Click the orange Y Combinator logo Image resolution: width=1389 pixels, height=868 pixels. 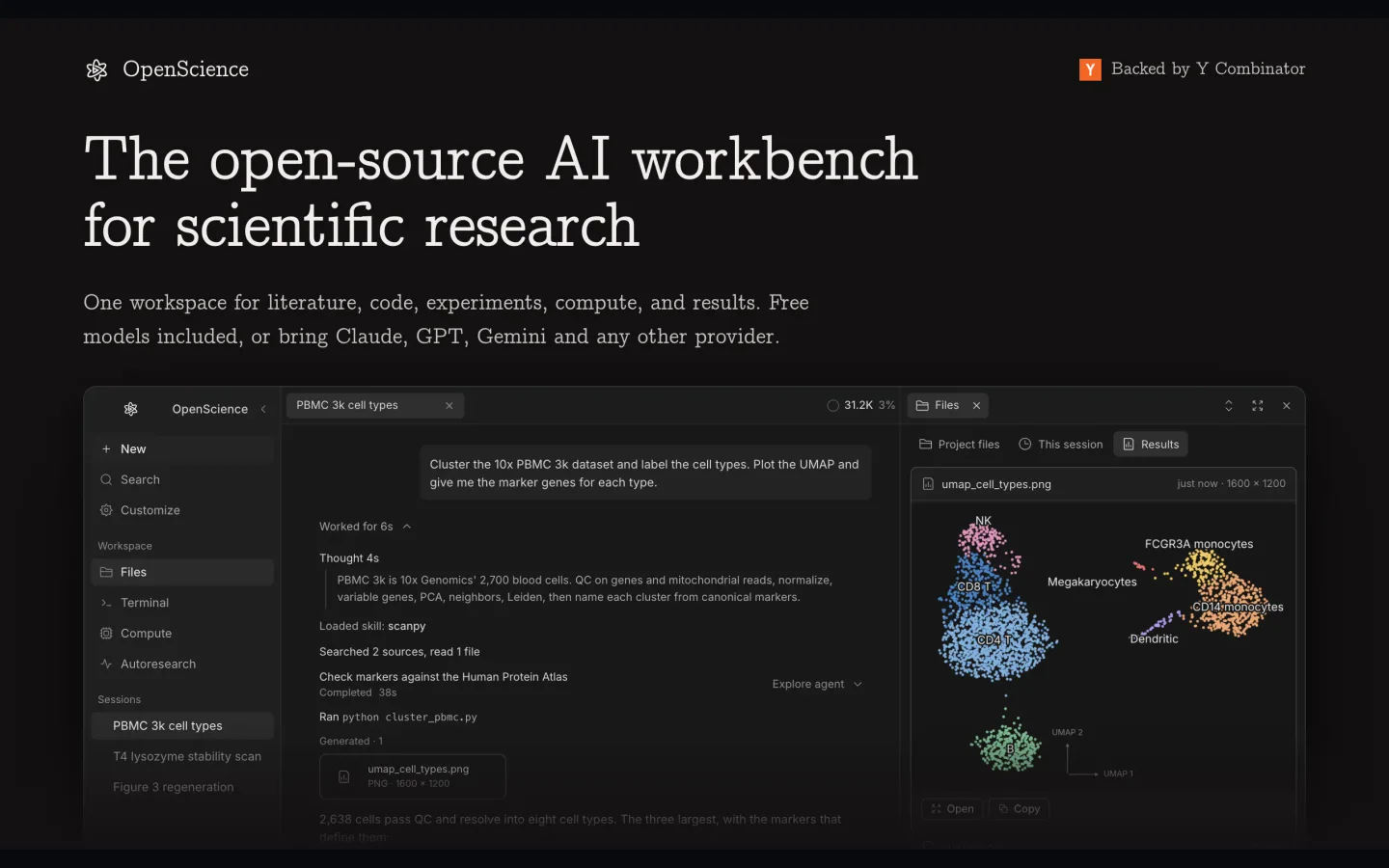pos(1090,69)
